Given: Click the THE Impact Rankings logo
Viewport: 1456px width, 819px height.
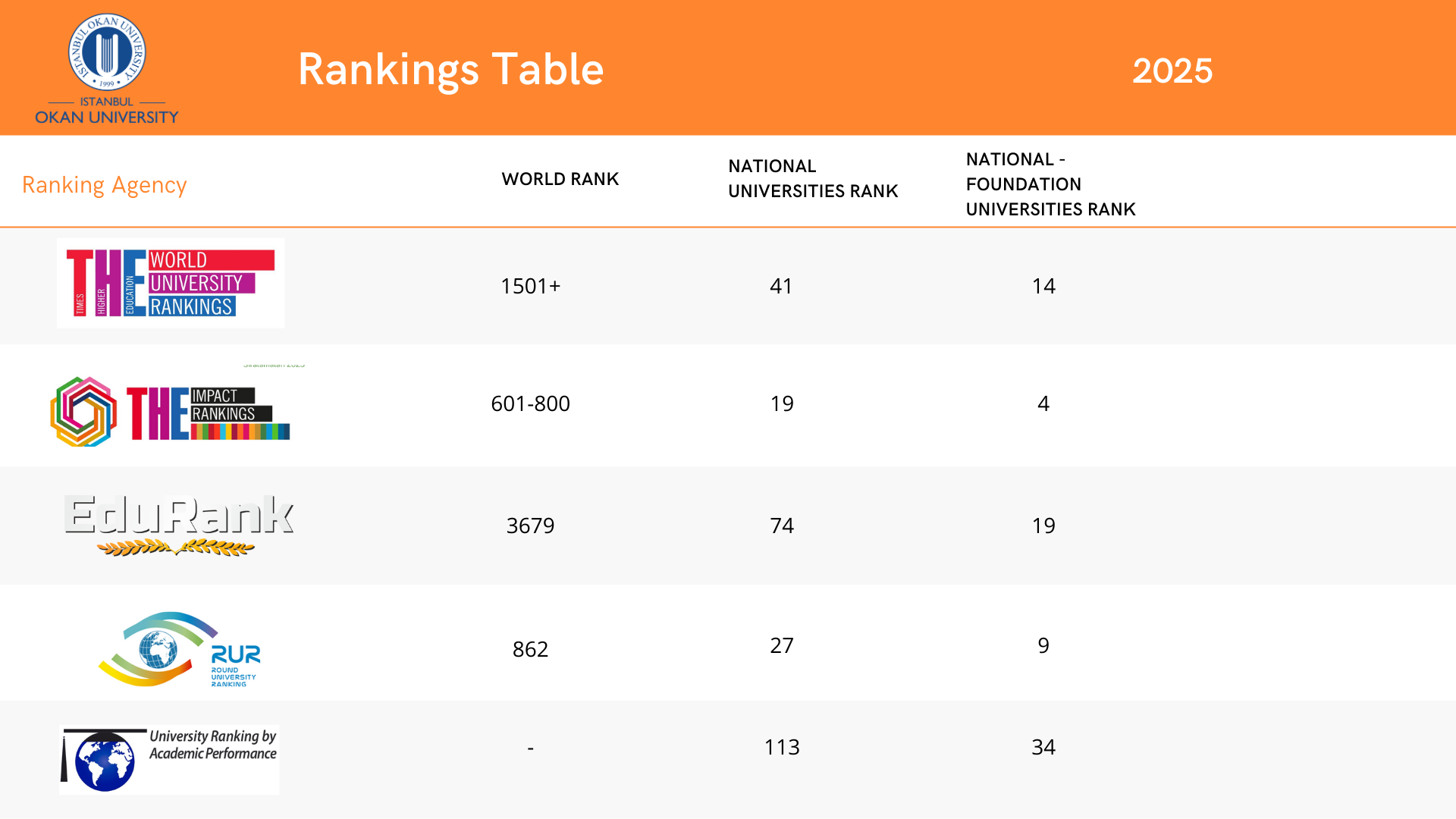Looking at the screenshot, I should point(171,411).
